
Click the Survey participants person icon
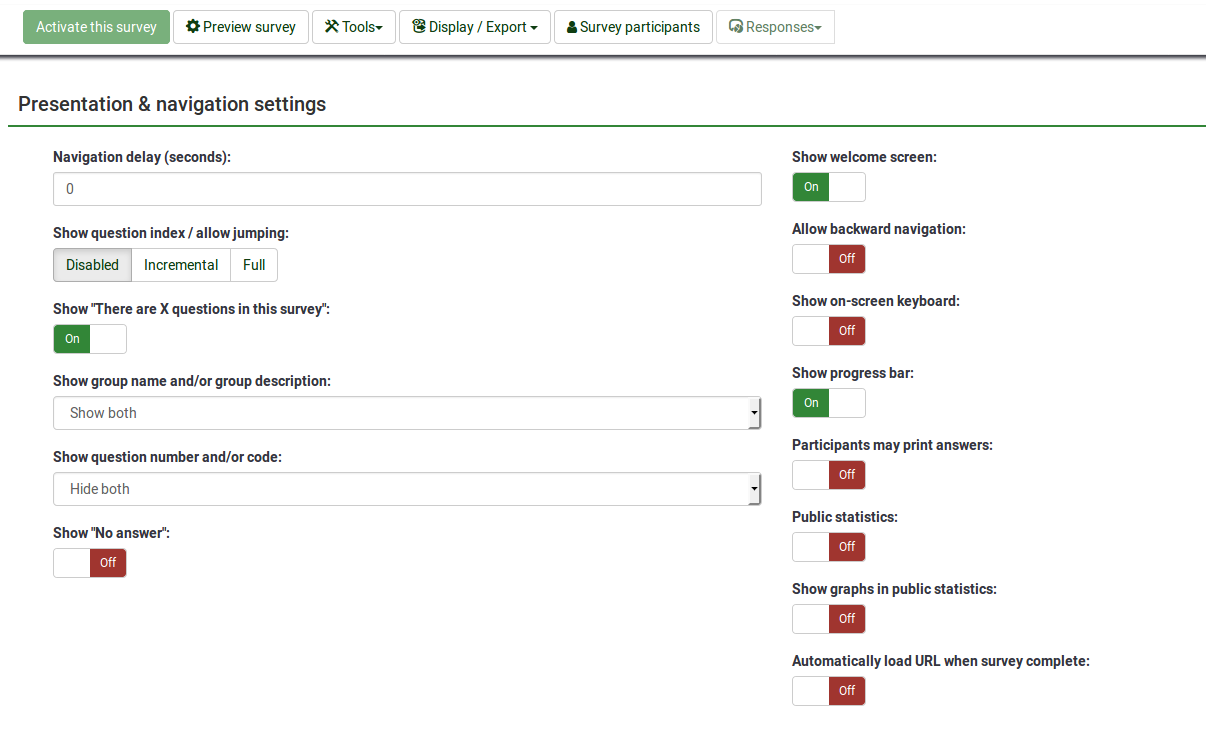(x=572, y=27)
